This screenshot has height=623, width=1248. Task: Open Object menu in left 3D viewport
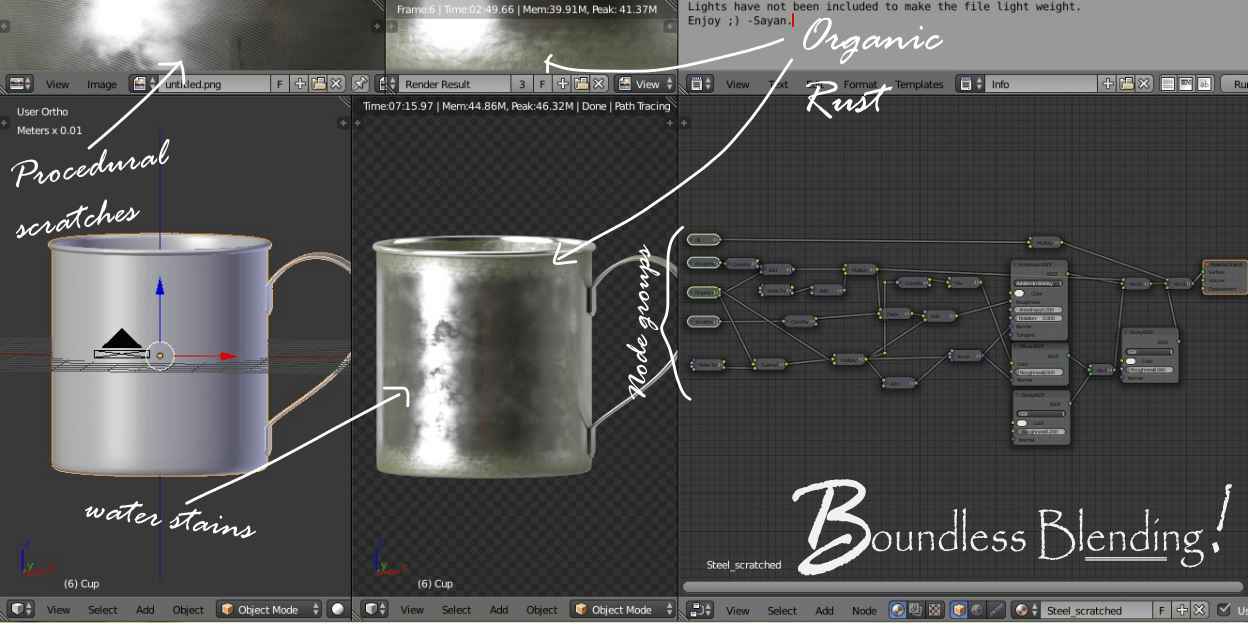click(x=188, y=609)
